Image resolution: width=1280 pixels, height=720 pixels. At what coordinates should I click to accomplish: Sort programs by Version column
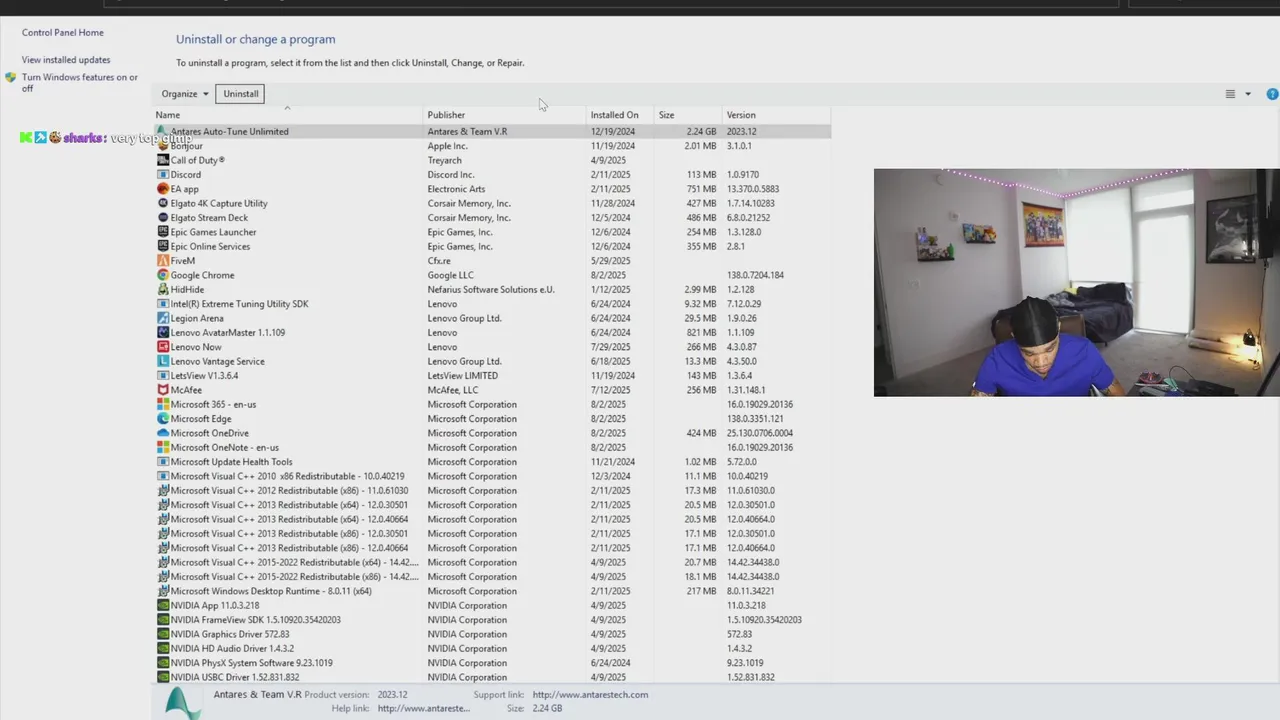pyautogui.click(x=776, y=115)
